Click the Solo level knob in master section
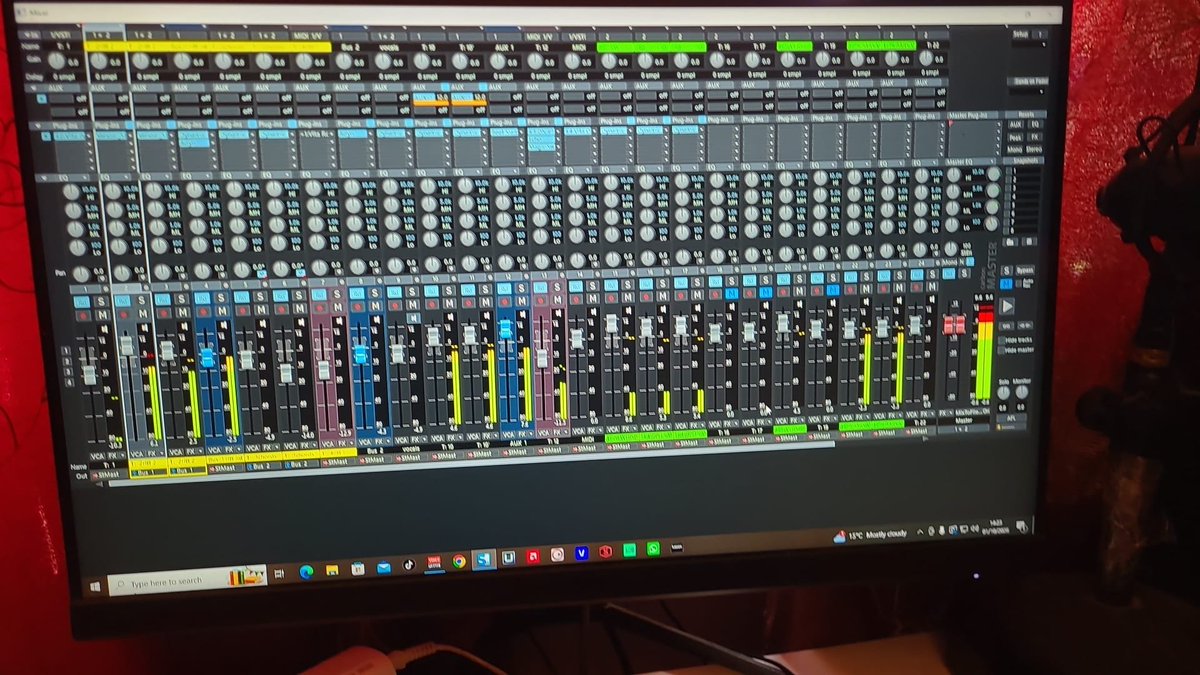 pyautogui.click(x=1003, y=392)
